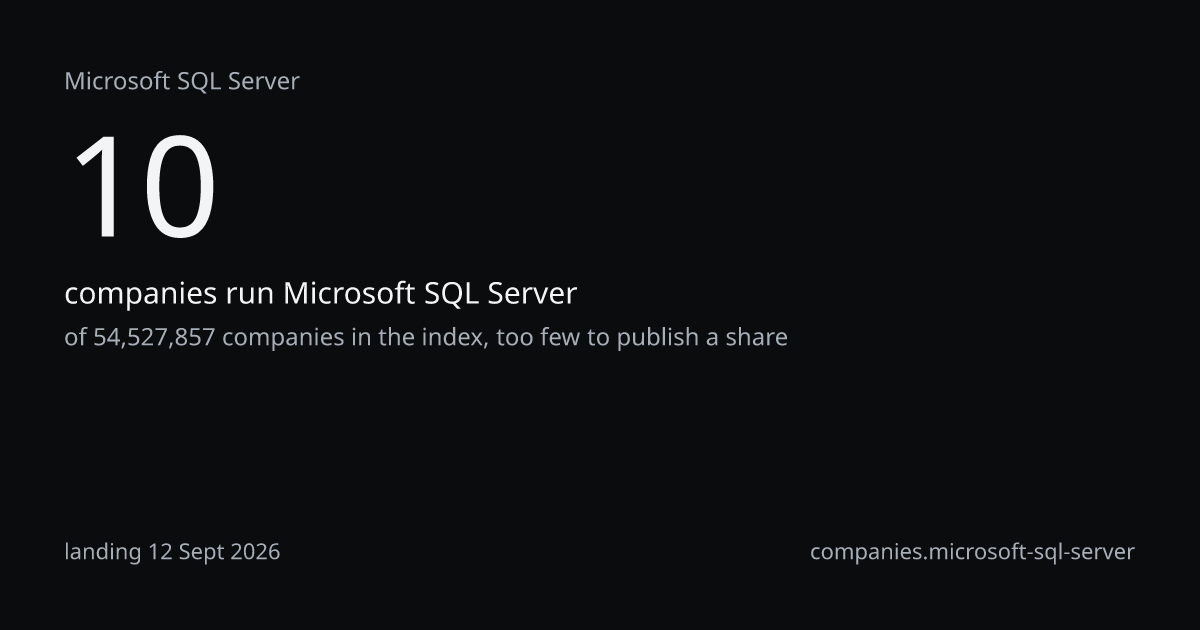Click the word Microsoft in the top title
Image resolution: width=1200 pixels, height=630 pixels.
click(x=117, y=82)
